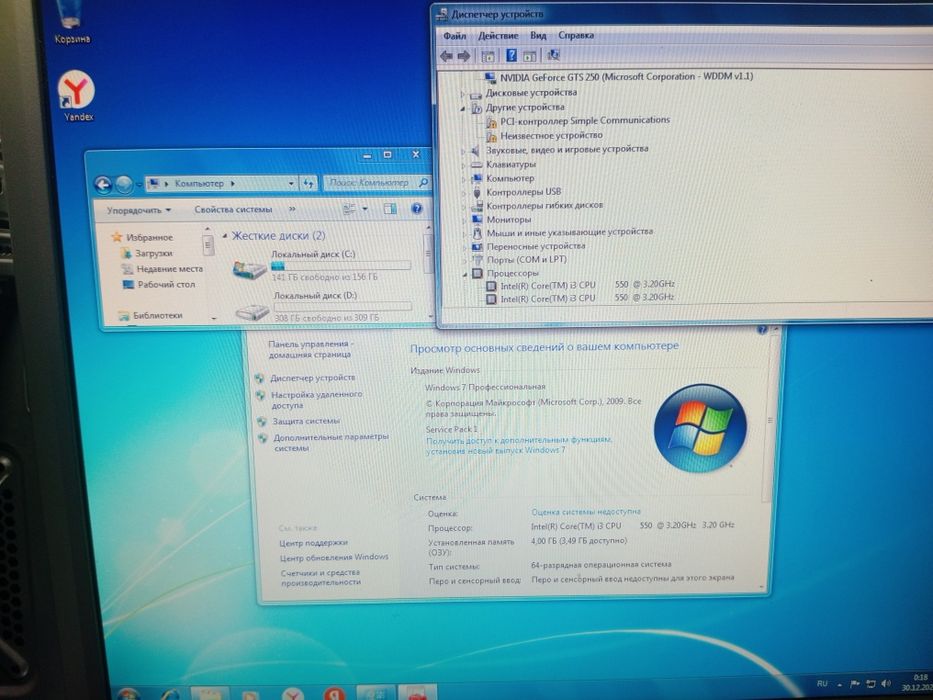Open Настройка удаленного доступа link
Image resolution: width=933 pixels, height=700 pixels.
tap(317, 400)
